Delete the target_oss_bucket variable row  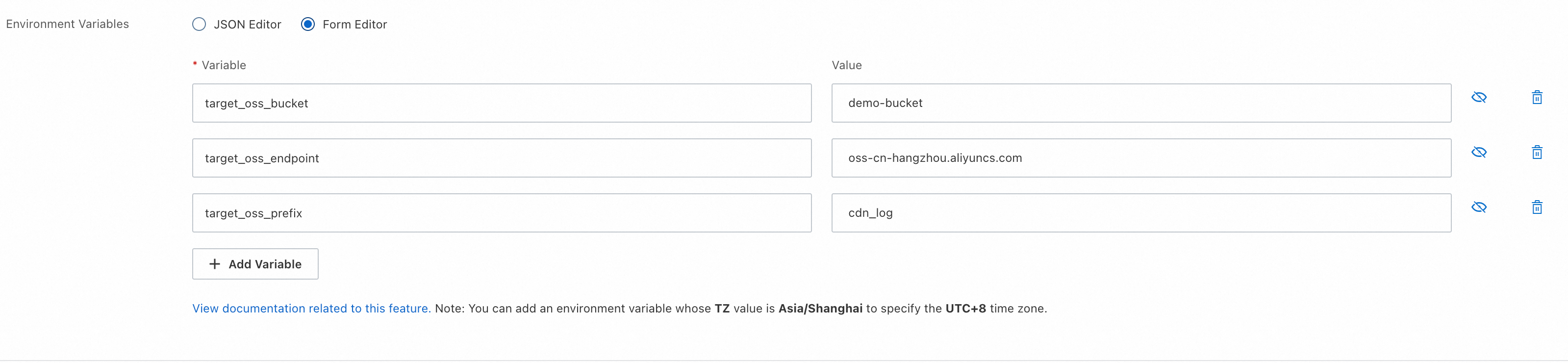coord(1536,98)
